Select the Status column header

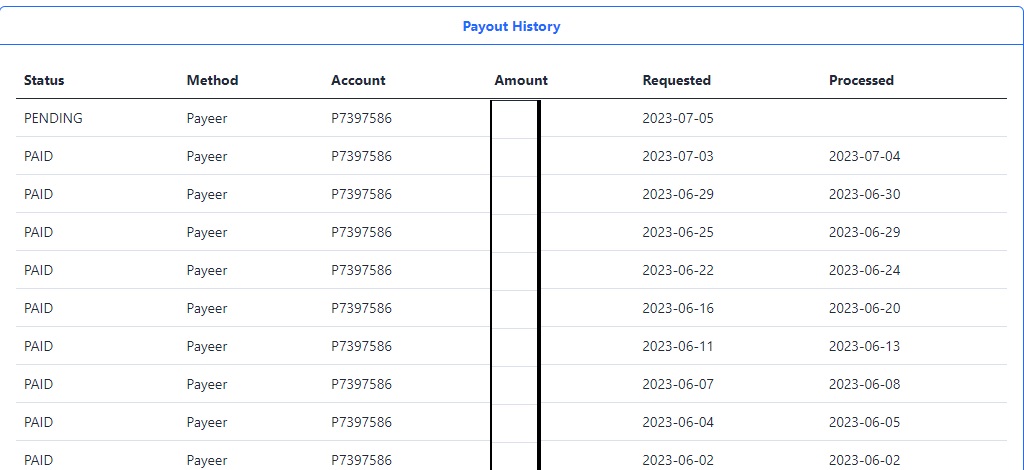point(44,80)
